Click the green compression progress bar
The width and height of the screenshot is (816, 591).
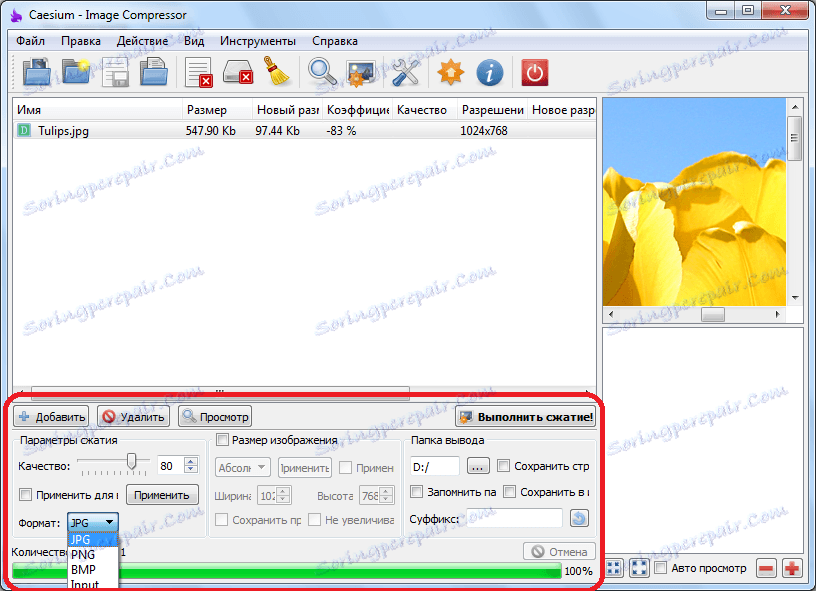[286, 571]
